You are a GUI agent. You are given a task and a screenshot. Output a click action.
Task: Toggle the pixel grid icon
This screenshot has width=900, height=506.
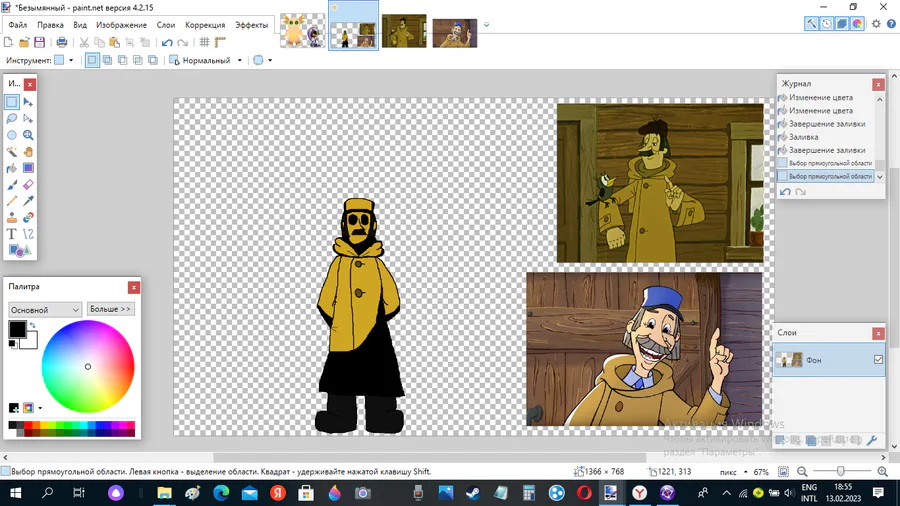pos(204,42)
